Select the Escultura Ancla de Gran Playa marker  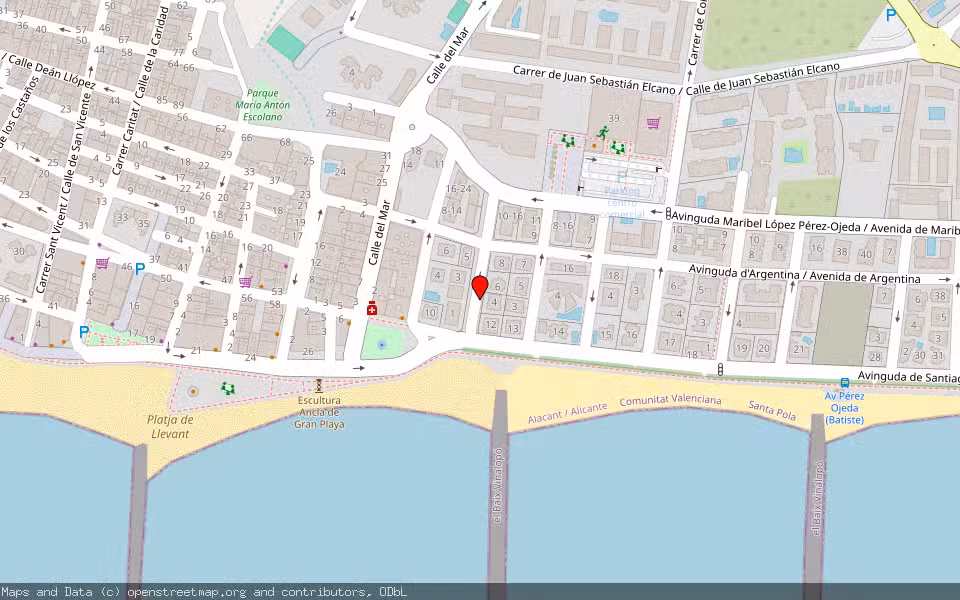(318, 385)
